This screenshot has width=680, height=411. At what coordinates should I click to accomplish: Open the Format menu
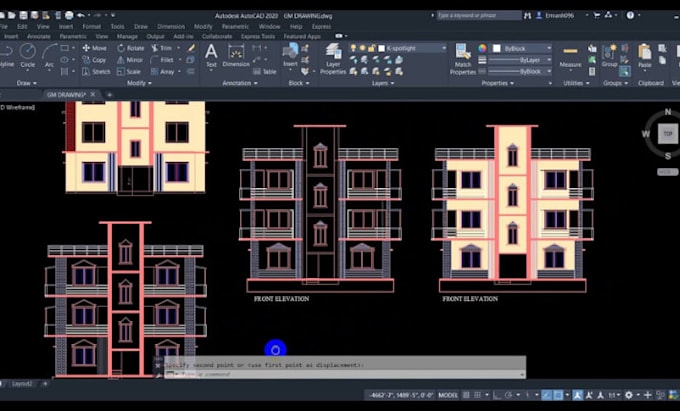pyautogui.click(x=92, y=26)
